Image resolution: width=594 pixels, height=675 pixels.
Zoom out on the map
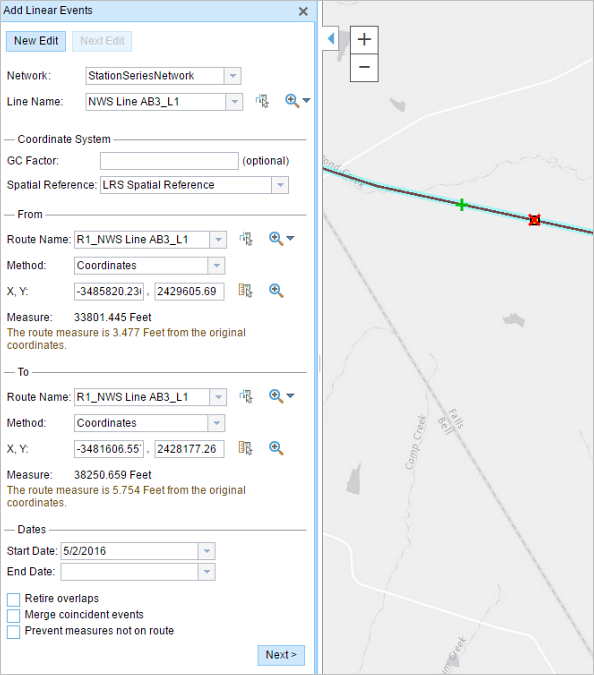364,68
